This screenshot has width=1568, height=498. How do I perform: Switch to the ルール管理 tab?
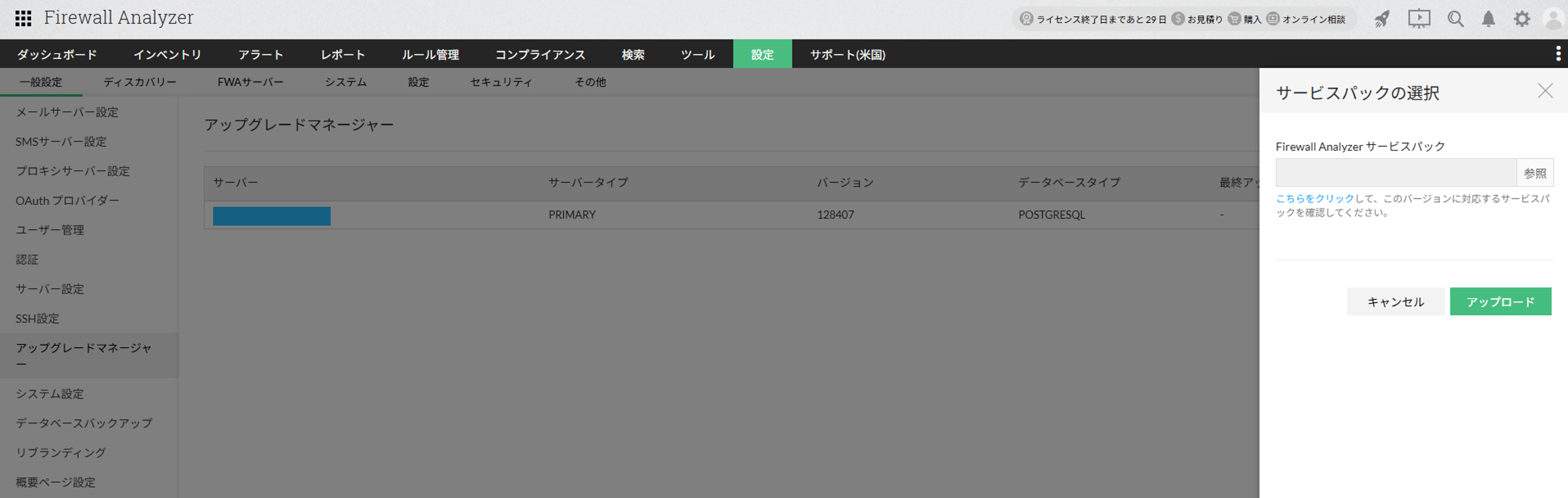430,55
